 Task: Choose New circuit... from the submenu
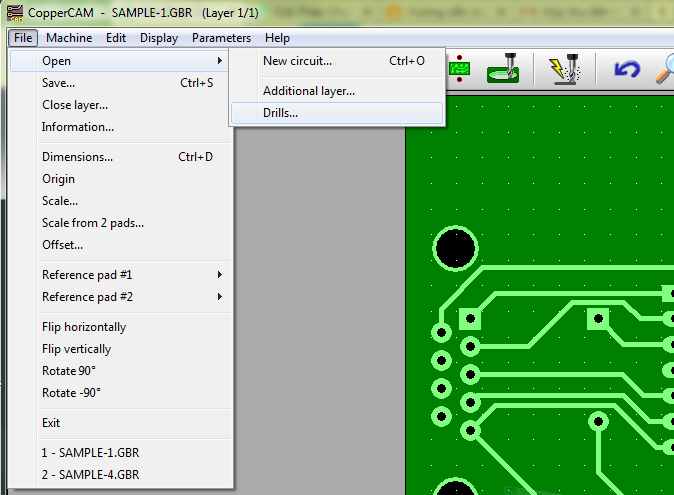point(337,61)
